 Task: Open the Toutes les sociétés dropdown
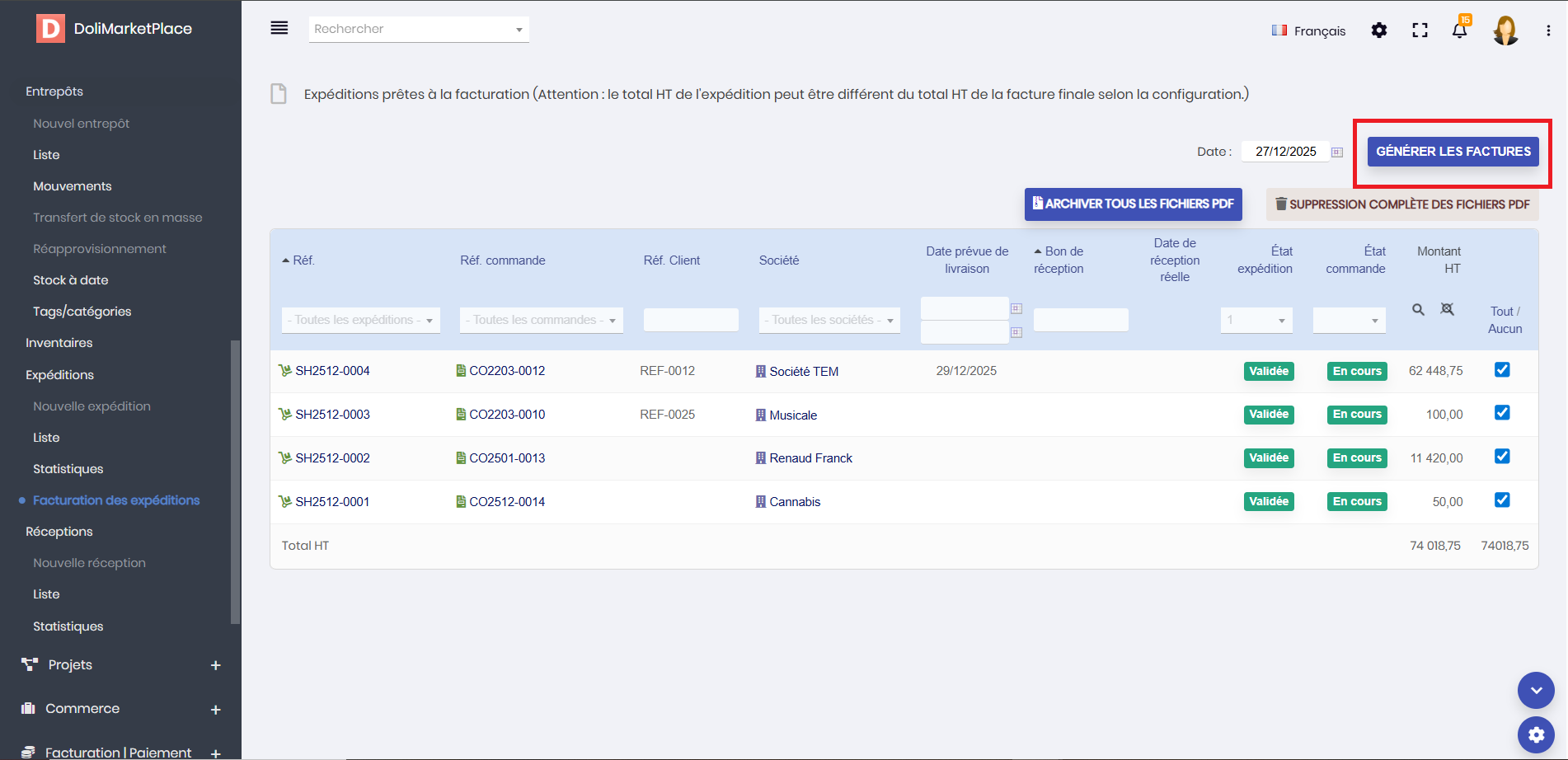tap(829, 320)
